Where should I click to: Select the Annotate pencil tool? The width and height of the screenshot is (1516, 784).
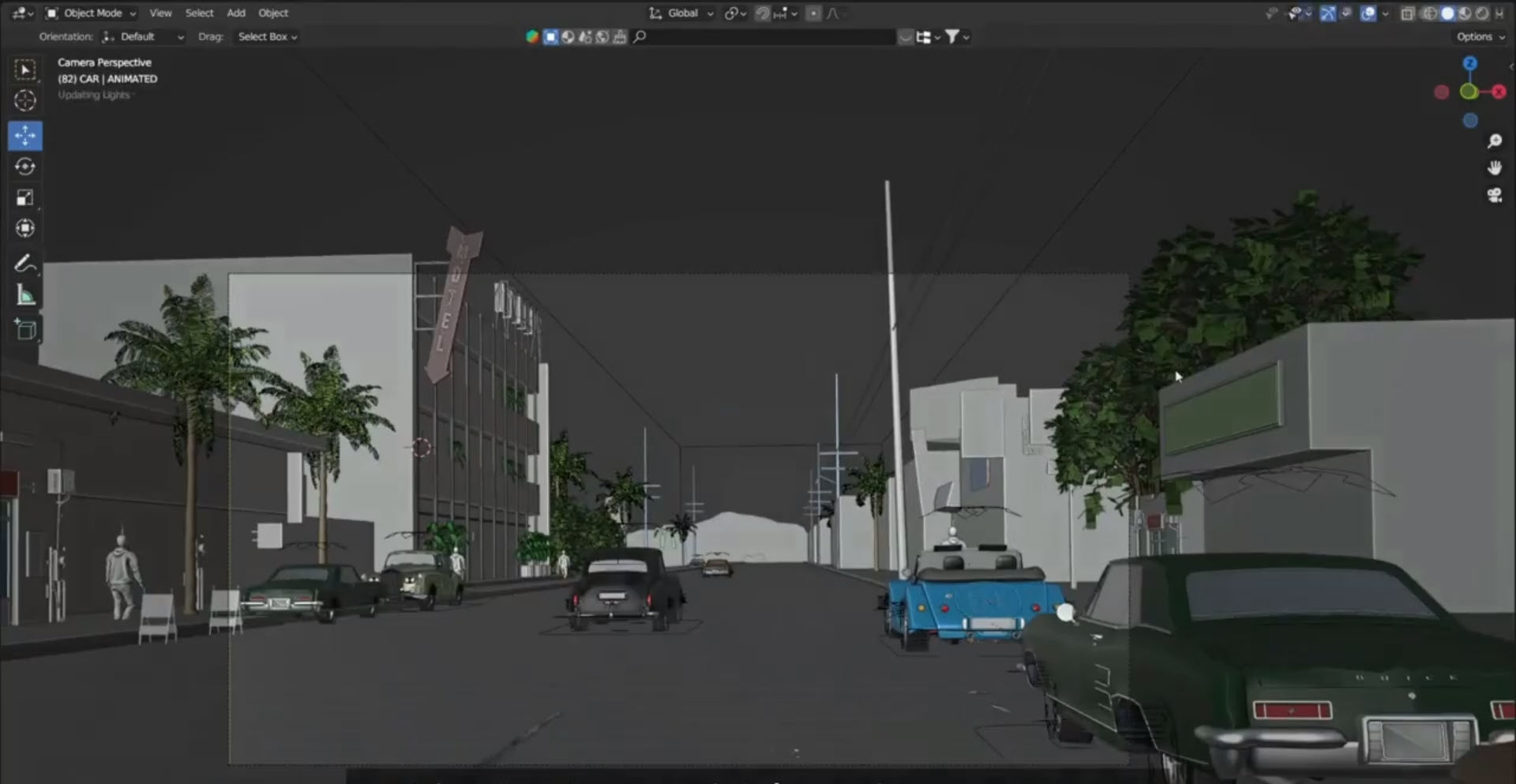click(25, 264)
